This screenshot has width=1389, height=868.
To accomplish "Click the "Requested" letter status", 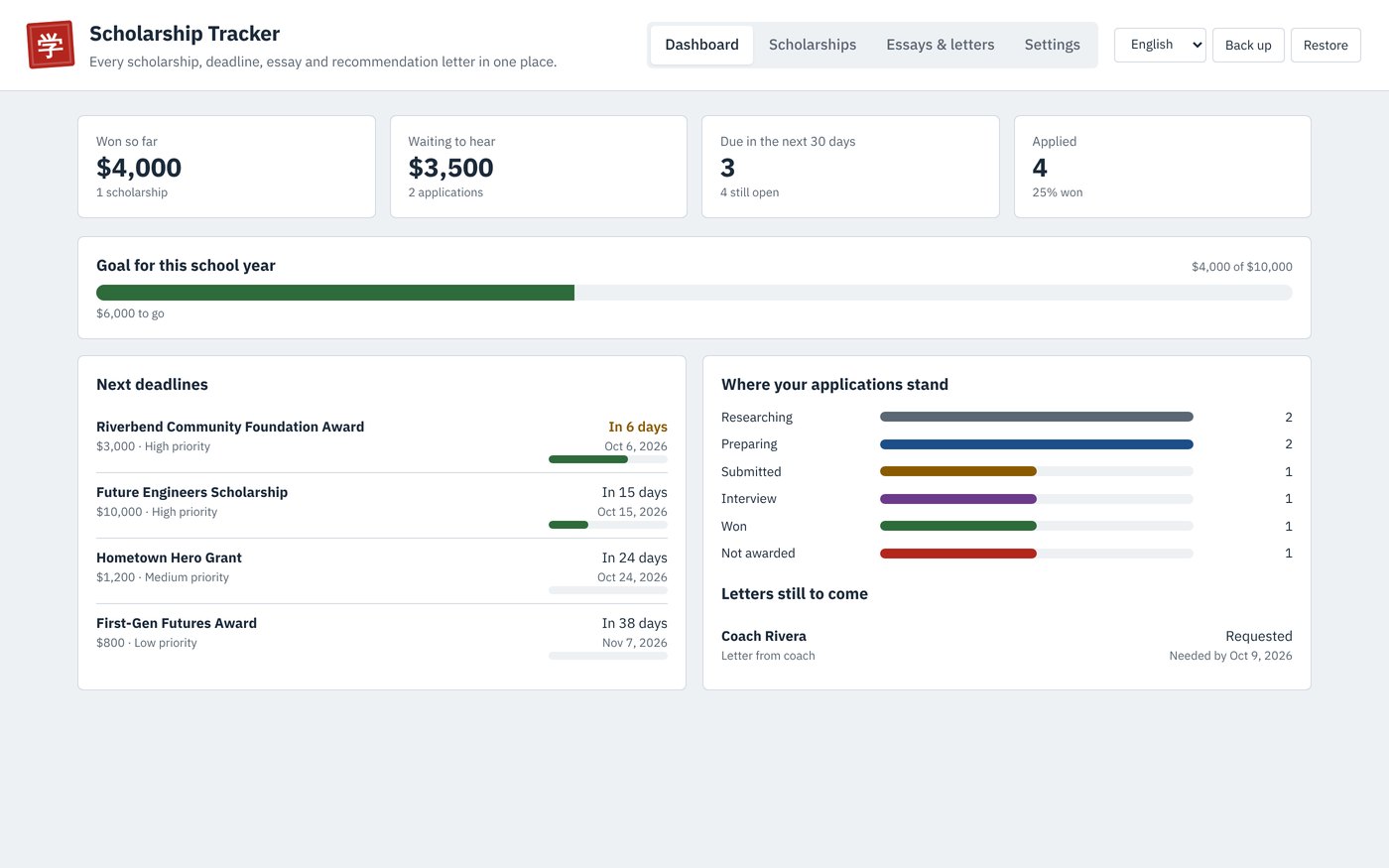I will point(1259,636).
